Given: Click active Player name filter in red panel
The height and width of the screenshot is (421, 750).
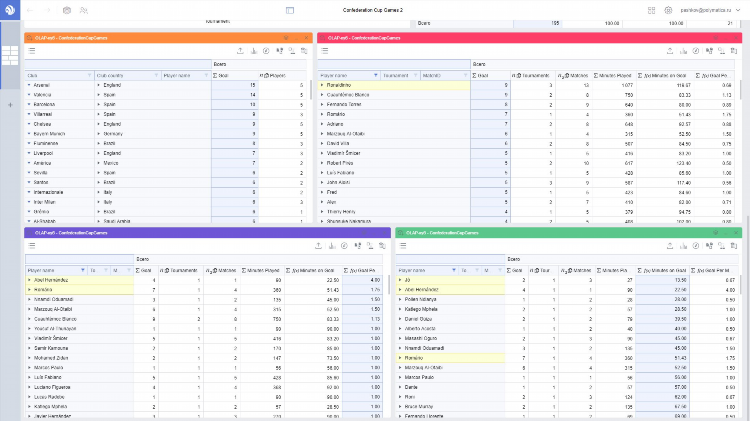Looking at the screenshot, I should pyautogui.click(x=376, y=76).
